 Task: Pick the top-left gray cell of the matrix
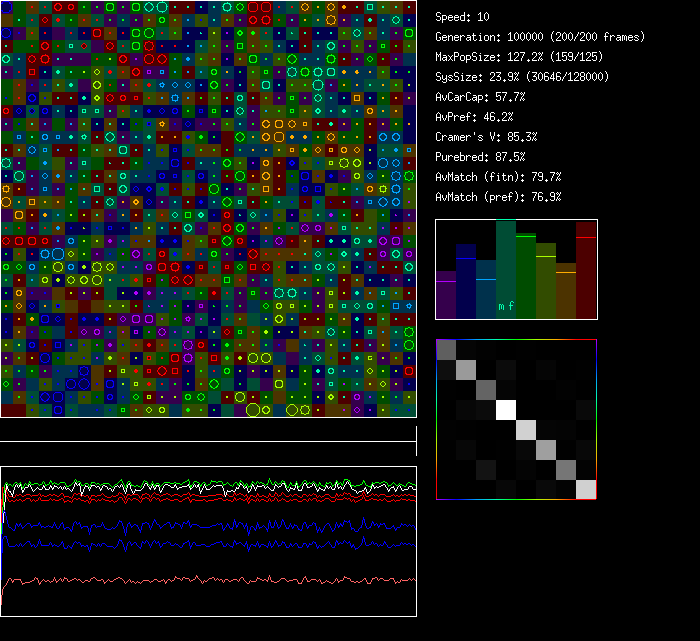tap(446, 349)
